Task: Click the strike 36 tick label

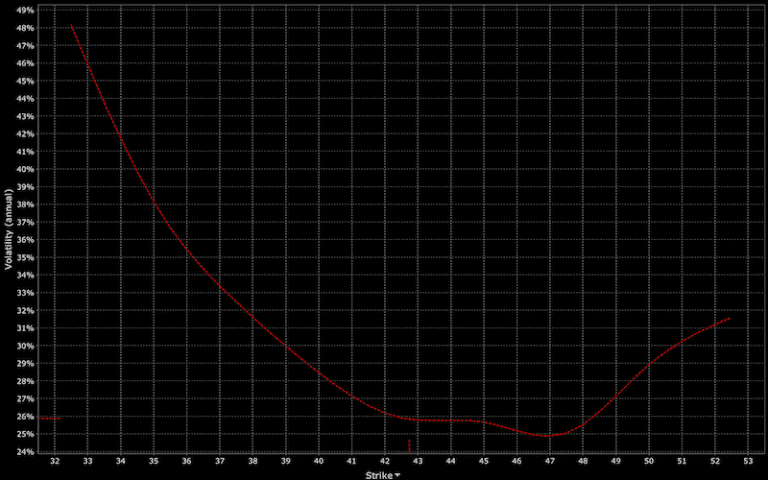Action: 187,461
